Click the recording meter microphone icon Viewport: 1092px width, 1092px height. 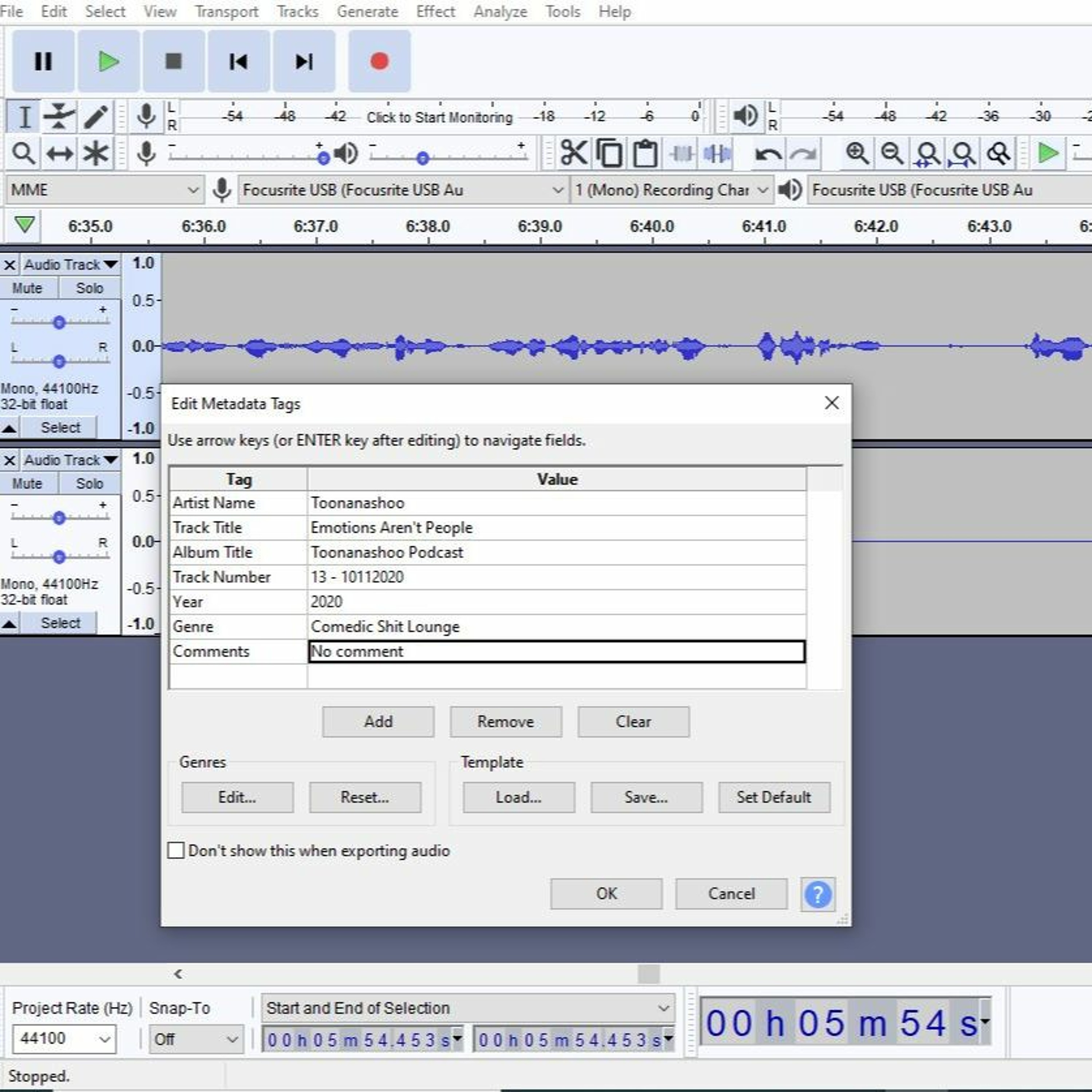pos(146,116)
